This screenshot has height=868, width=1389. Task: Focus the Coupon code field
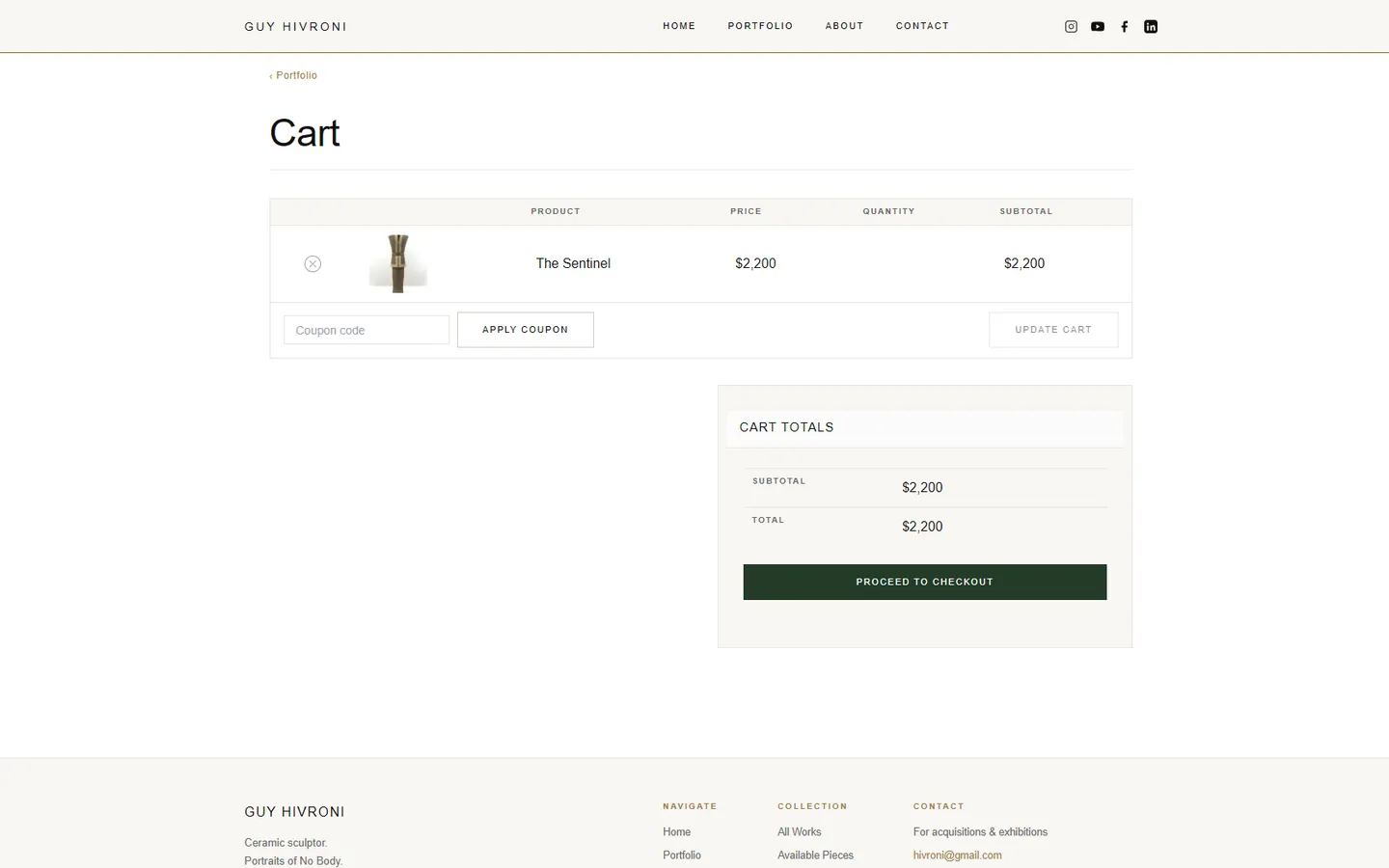(x=367, y=330)
